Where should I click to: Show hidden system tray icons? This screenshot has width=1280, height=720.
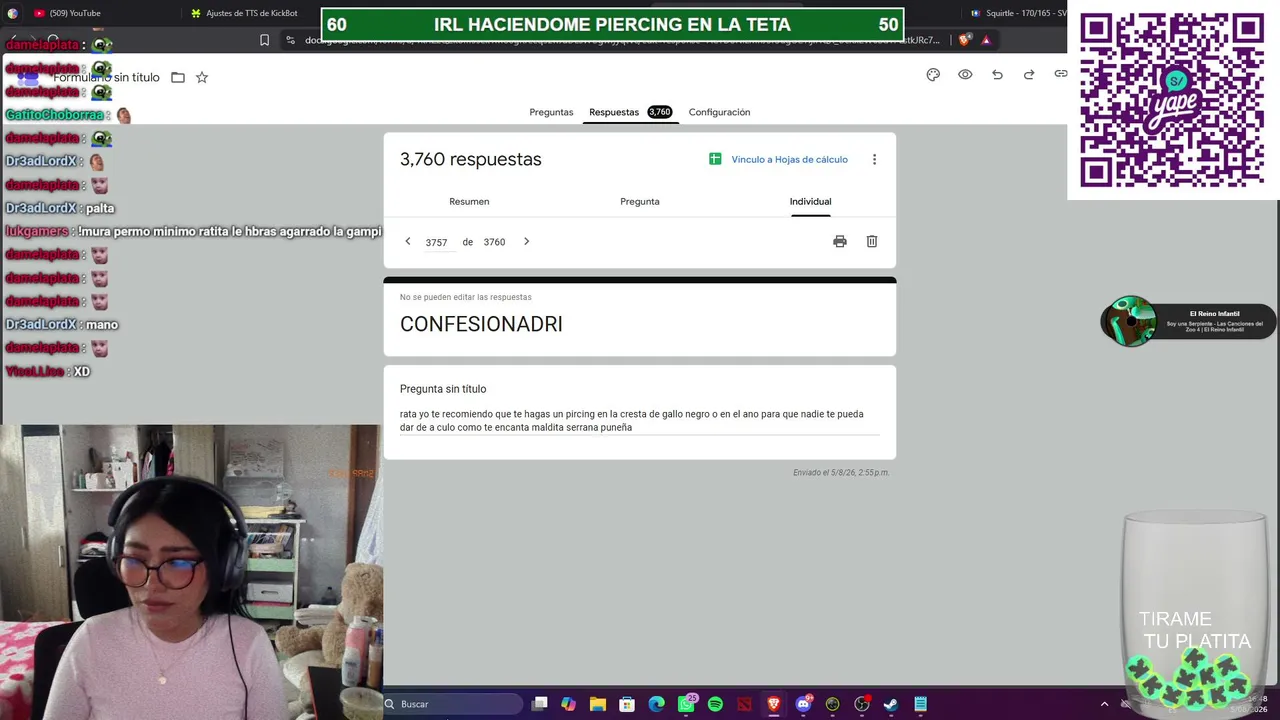pos(1104,704)
